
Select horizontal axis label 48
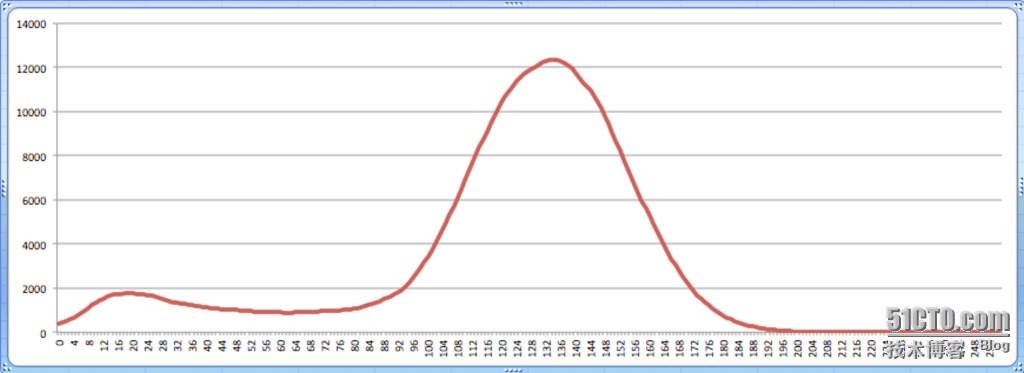point(238,346)
